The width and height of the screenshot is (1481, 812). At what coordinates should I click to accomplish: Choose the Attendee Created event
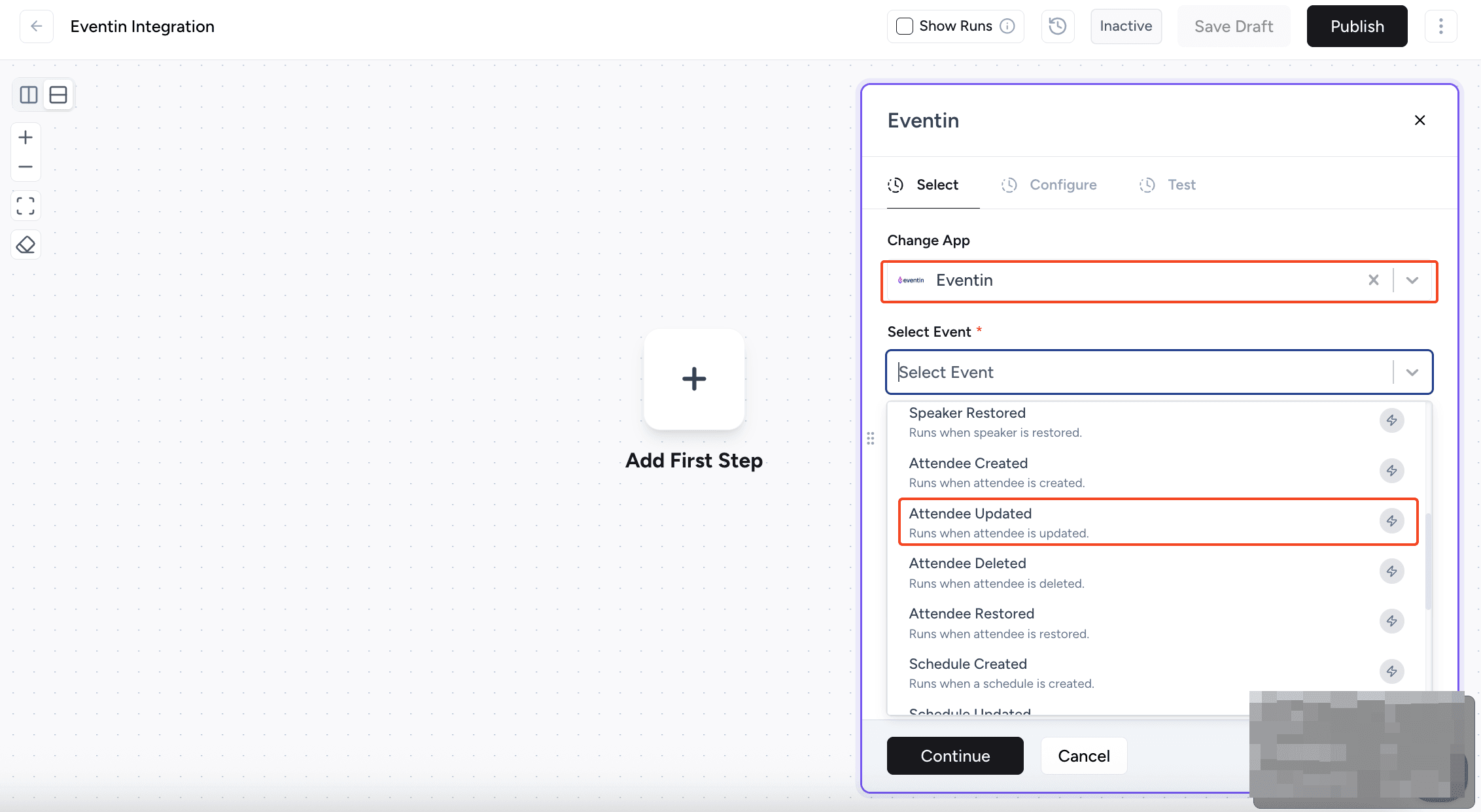[1159, 472]
